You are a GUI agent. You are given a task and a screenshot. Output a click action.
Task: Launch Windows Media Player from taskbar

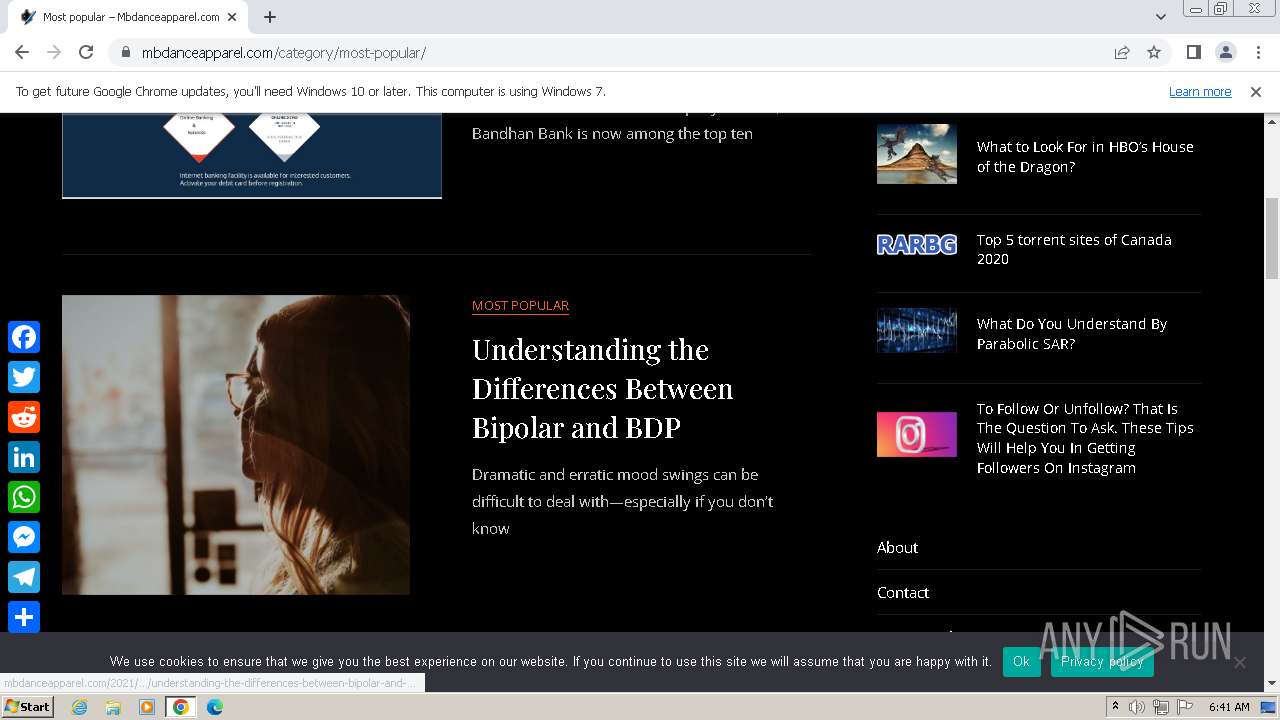[x=147, y=707]
